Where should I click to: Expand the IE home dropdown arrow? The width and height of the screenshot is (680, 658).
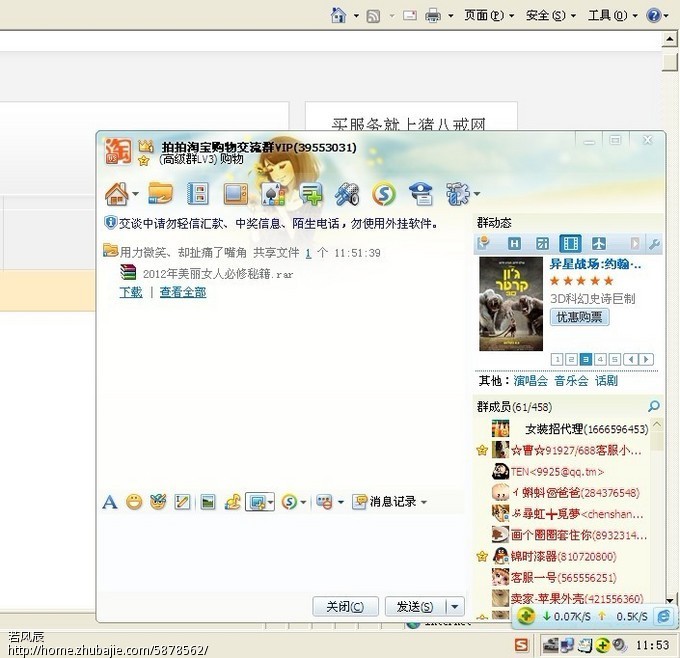pyautogui.click(x=356, y=16)
